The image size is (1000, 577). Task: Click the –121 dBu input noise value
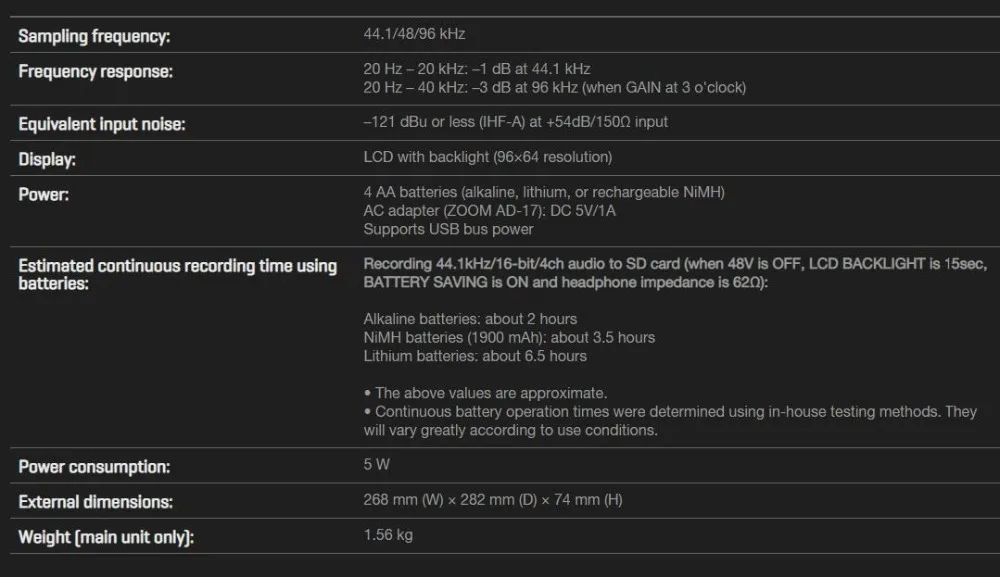pos(515,122)
